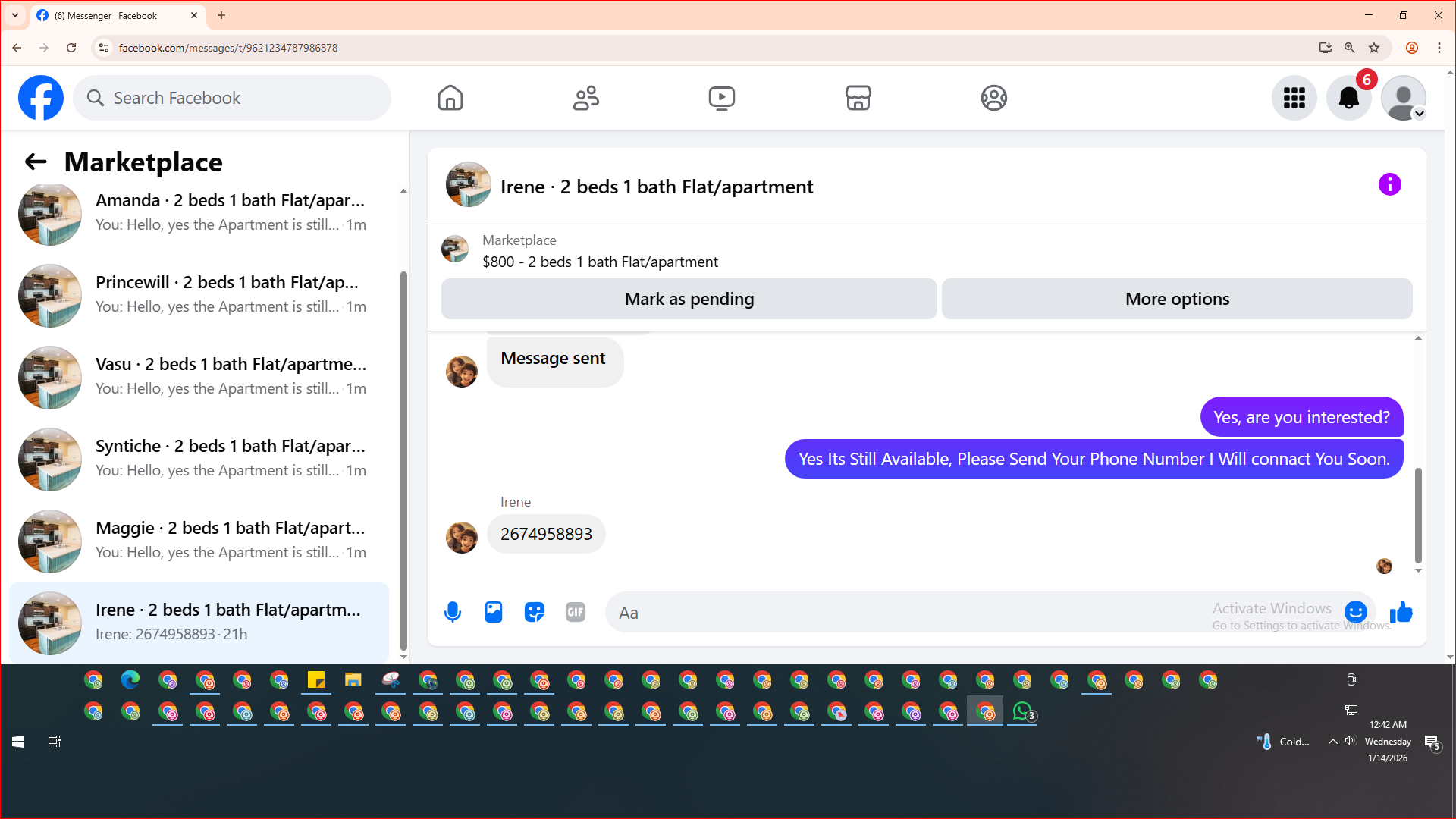Click the chat message scrollbar
The image size is (1456, 819).
[x=1417, y=516]
